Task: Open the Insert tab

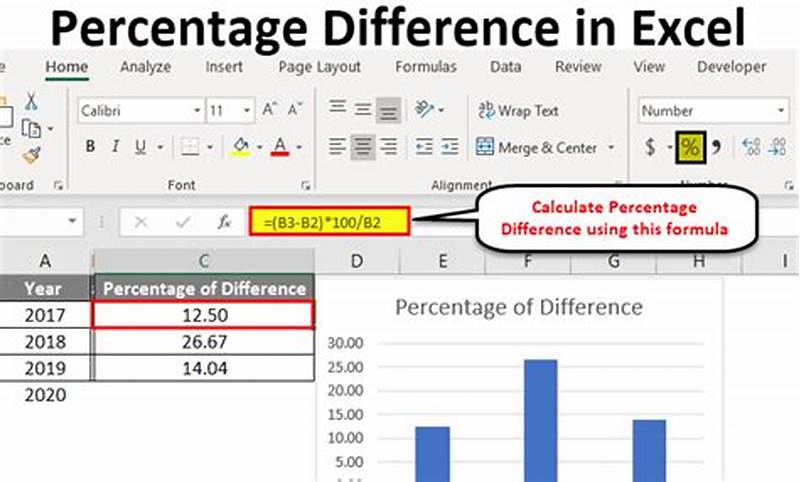Action: (224, 66)
